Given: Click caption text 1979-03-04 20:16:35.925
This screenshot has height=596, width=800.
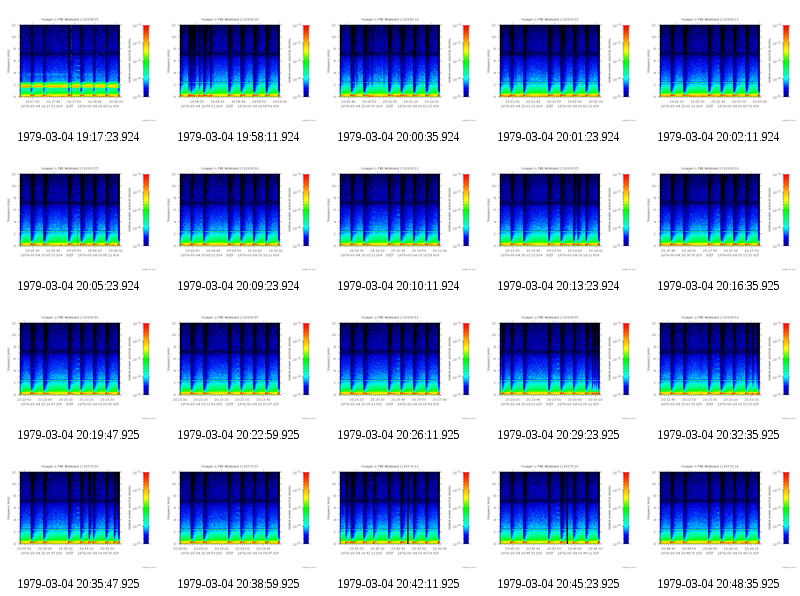Looking at the screenshot, I should 718,286.
